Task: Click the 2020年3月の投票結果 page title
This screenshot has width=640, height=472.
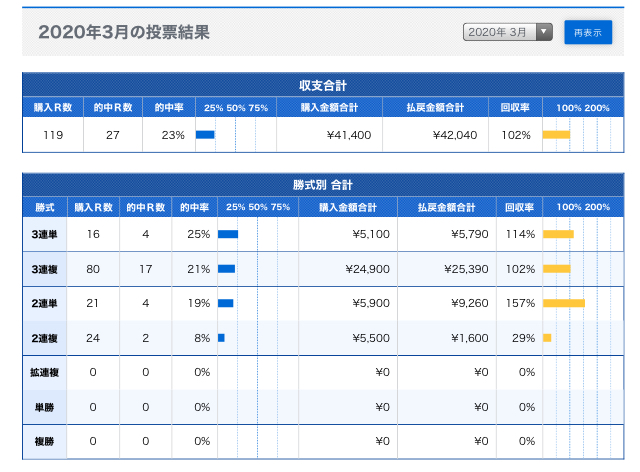Action: point(124,32)
